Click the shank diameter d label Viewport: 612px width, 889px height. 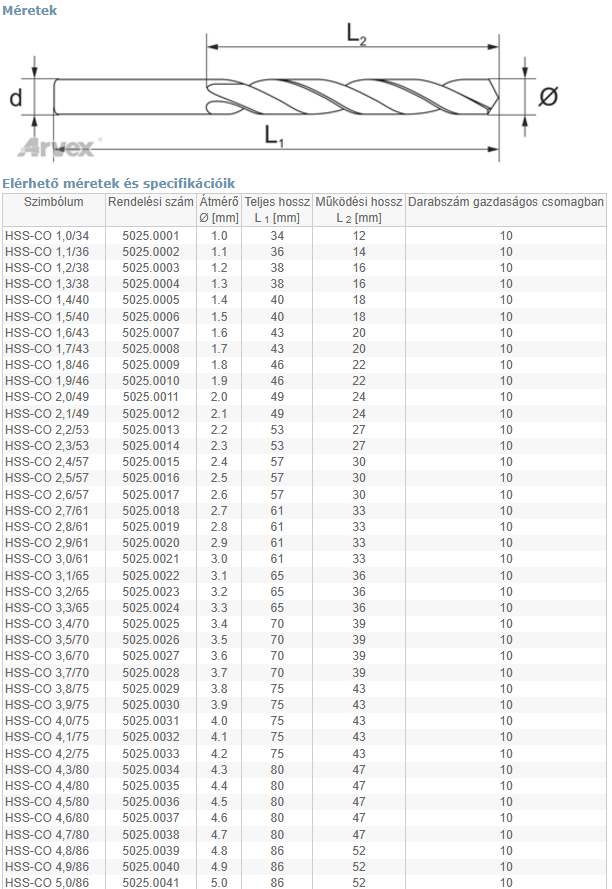pyautogui.click(x=16, y=97)
